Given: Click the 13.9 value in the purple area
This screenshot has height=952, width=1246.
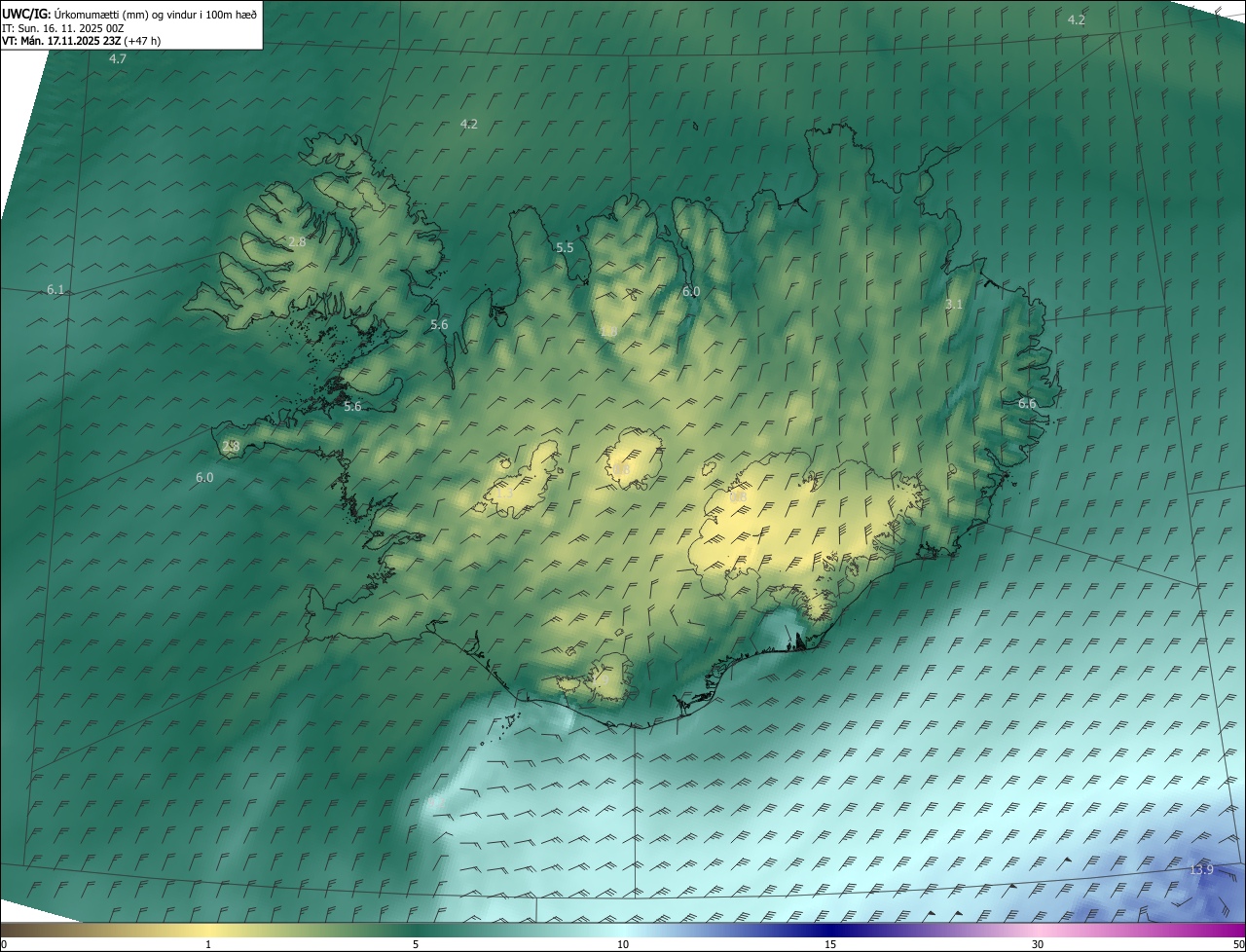Looking at the screenshot, I should (x=1202, y=869).
